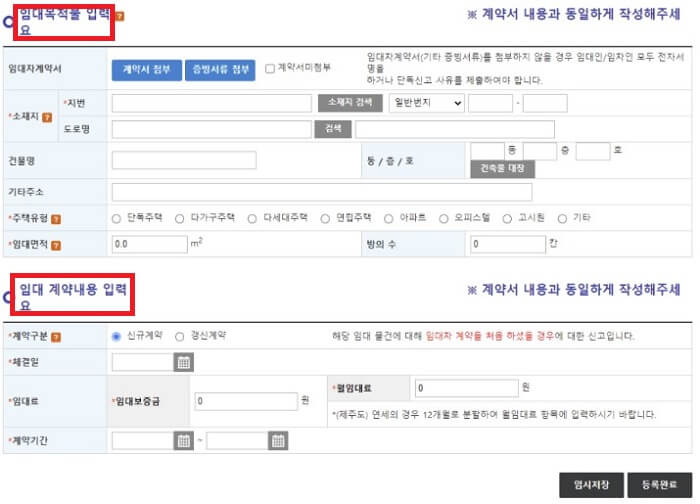Choose the 갱신계약 contract type
700x504 pixels.
pos(179,337)
